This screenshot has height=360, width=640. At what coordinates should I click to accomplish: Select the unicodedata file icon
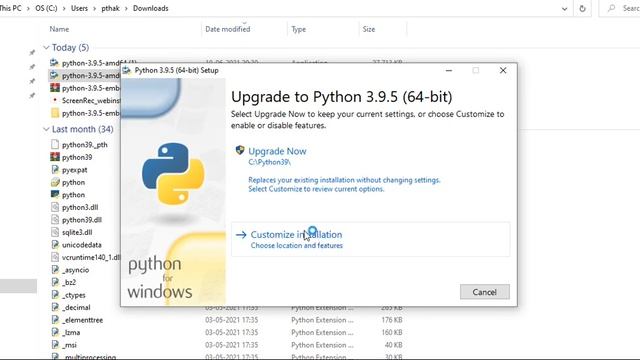tap(55, 244)
